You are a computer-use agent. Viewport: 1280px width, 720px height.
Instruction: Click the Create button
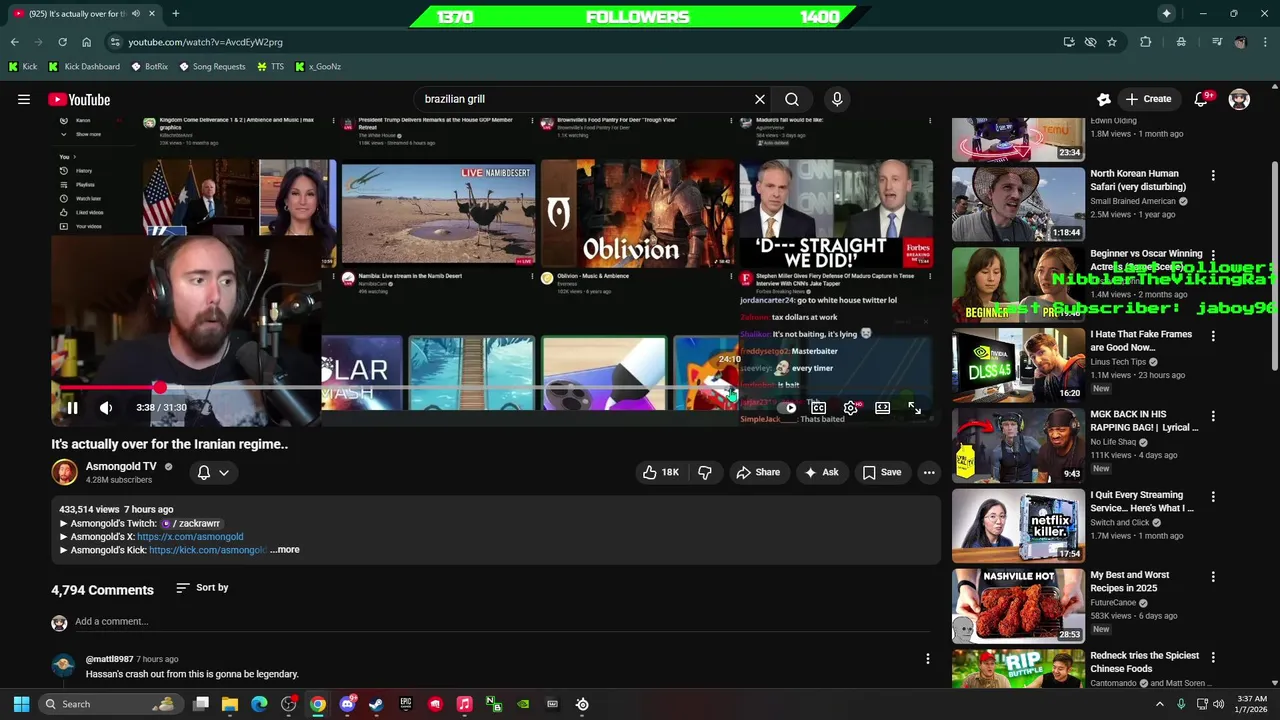point(1148,99)
